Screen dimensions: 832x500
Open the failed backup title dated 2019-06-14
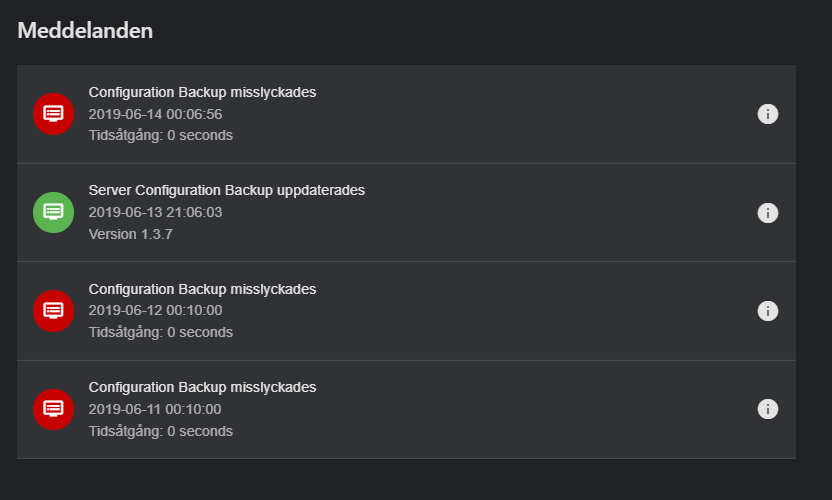pos(202,92)
